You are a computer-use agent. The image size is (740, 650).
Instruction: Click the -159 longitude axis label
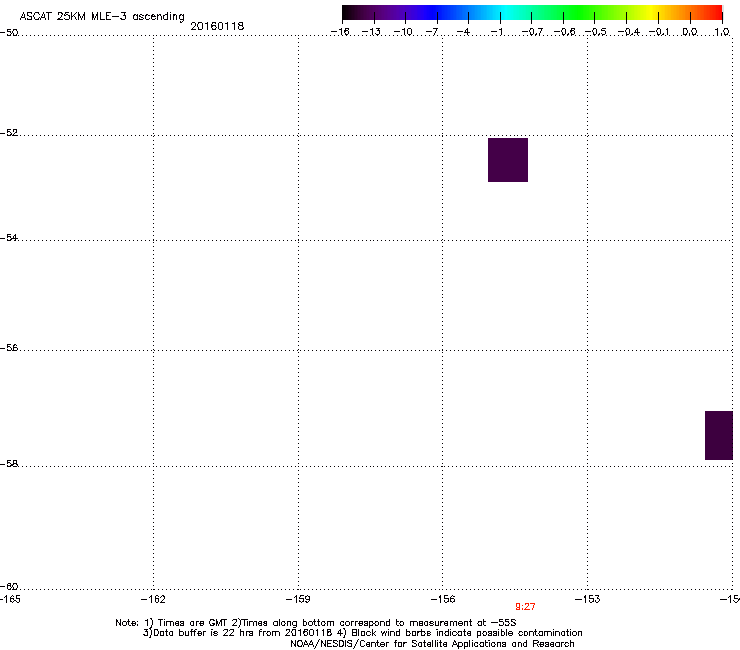(298, 599)
